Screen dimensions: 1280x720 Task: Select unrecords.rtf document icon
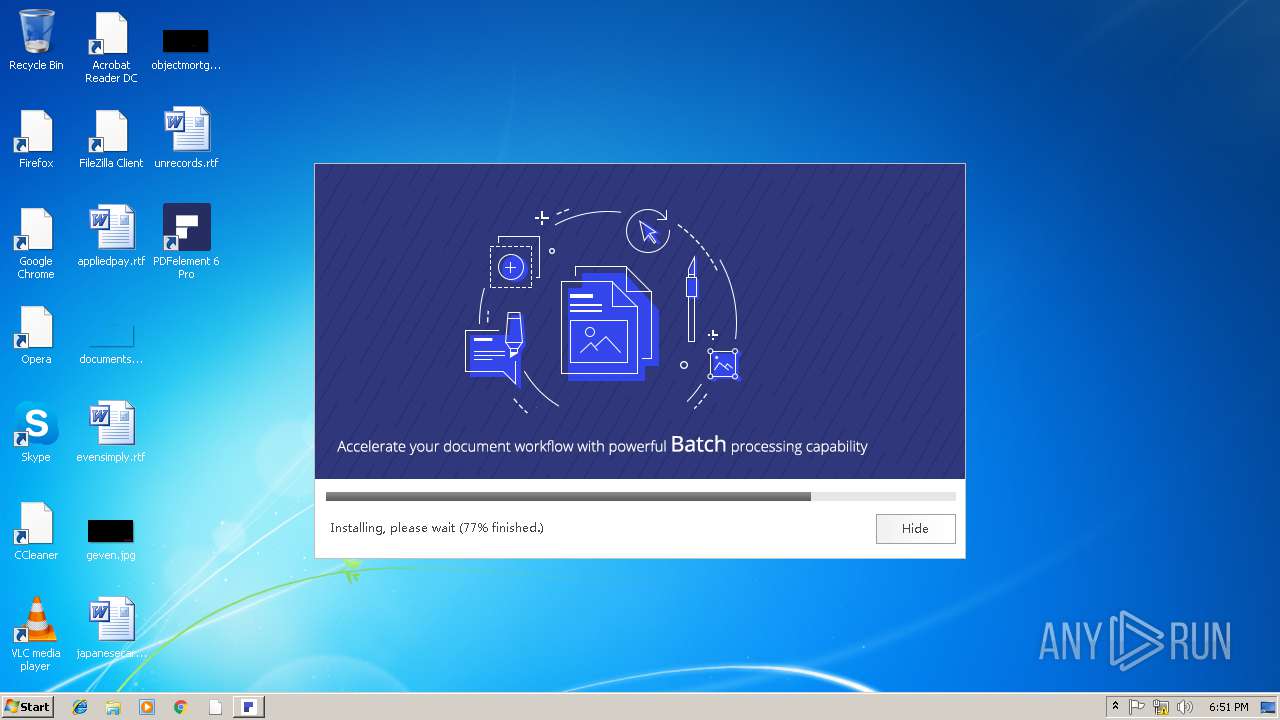(186, 139)
